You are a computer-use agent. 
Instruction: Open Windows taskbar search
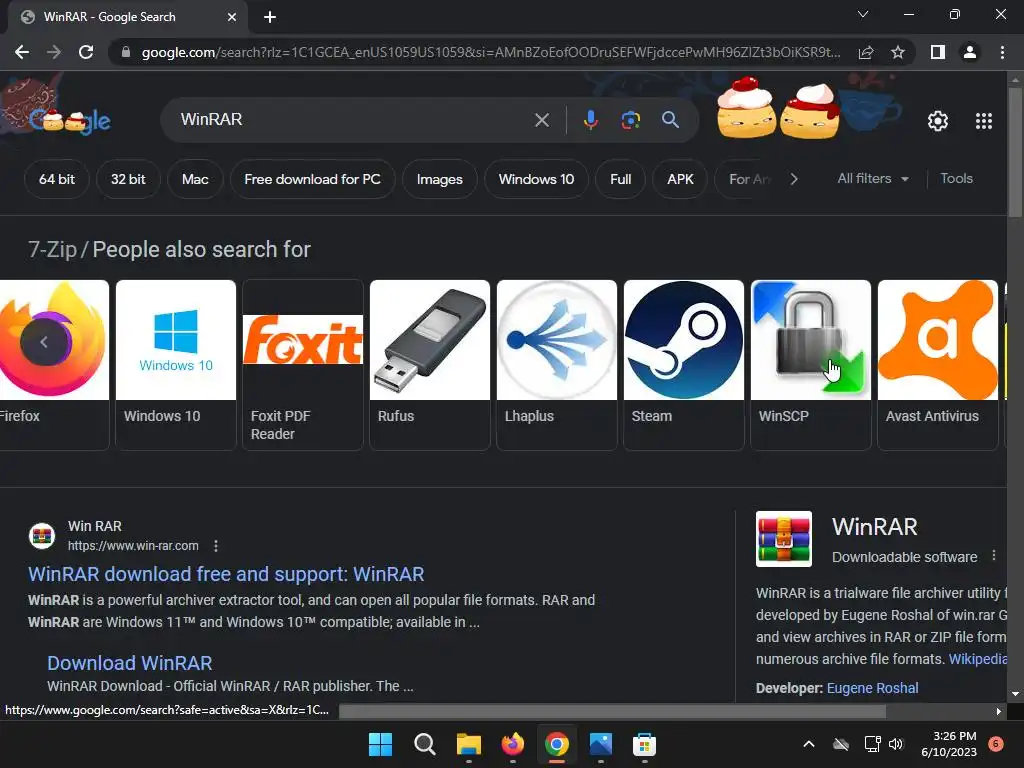[424, 744]
